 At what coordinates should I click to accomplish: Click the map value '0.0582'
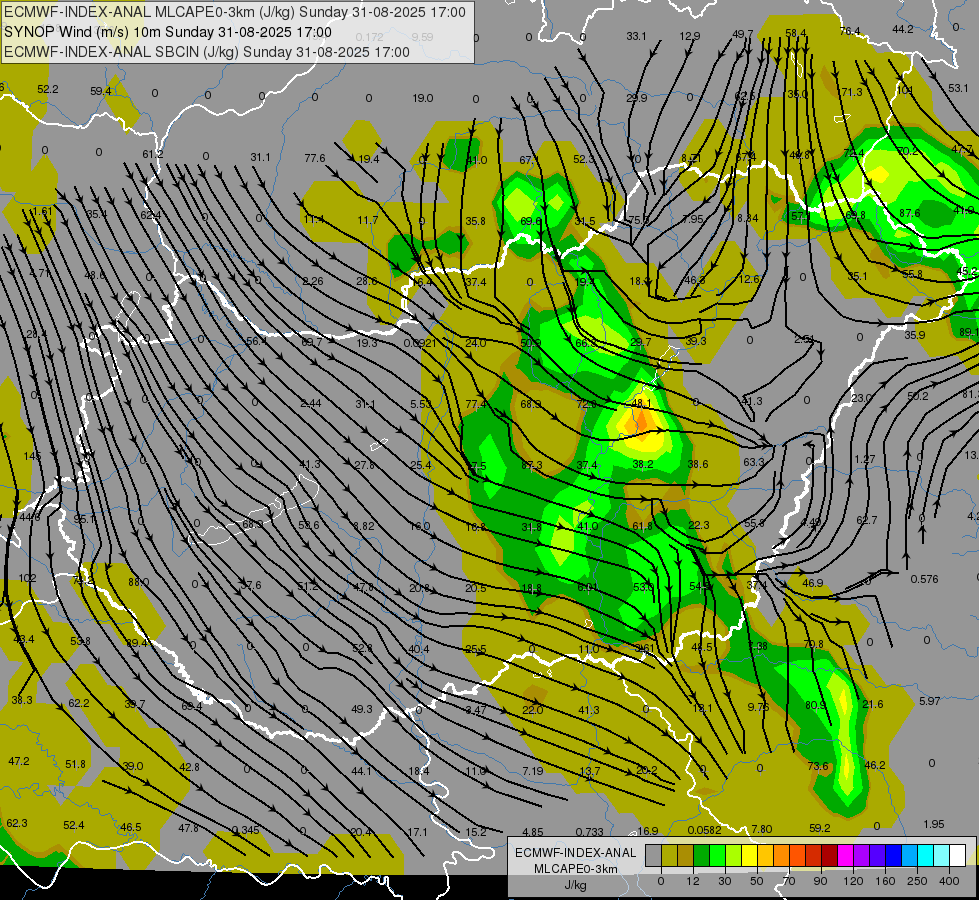[x=704, y=831]
